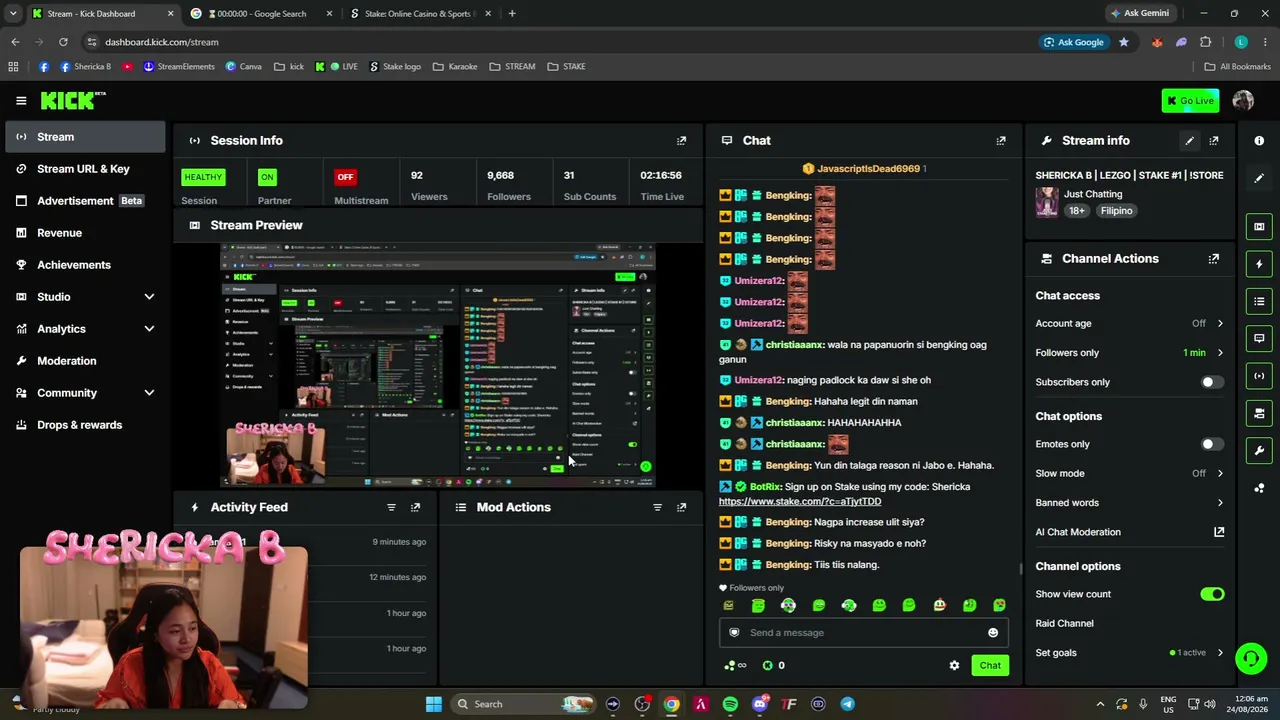This screenshot has width=1280, height=720.
Task: Go to Moderation page
Action: [85, 361]
